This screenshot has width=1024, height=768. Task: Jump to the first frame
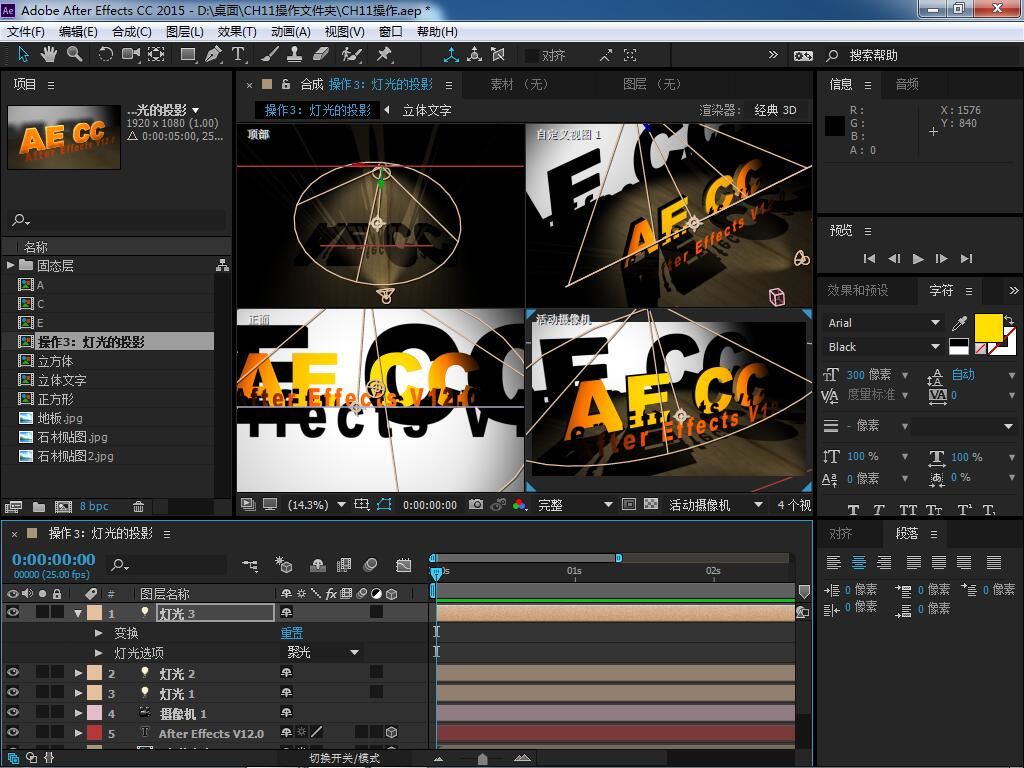coord(869,259)
